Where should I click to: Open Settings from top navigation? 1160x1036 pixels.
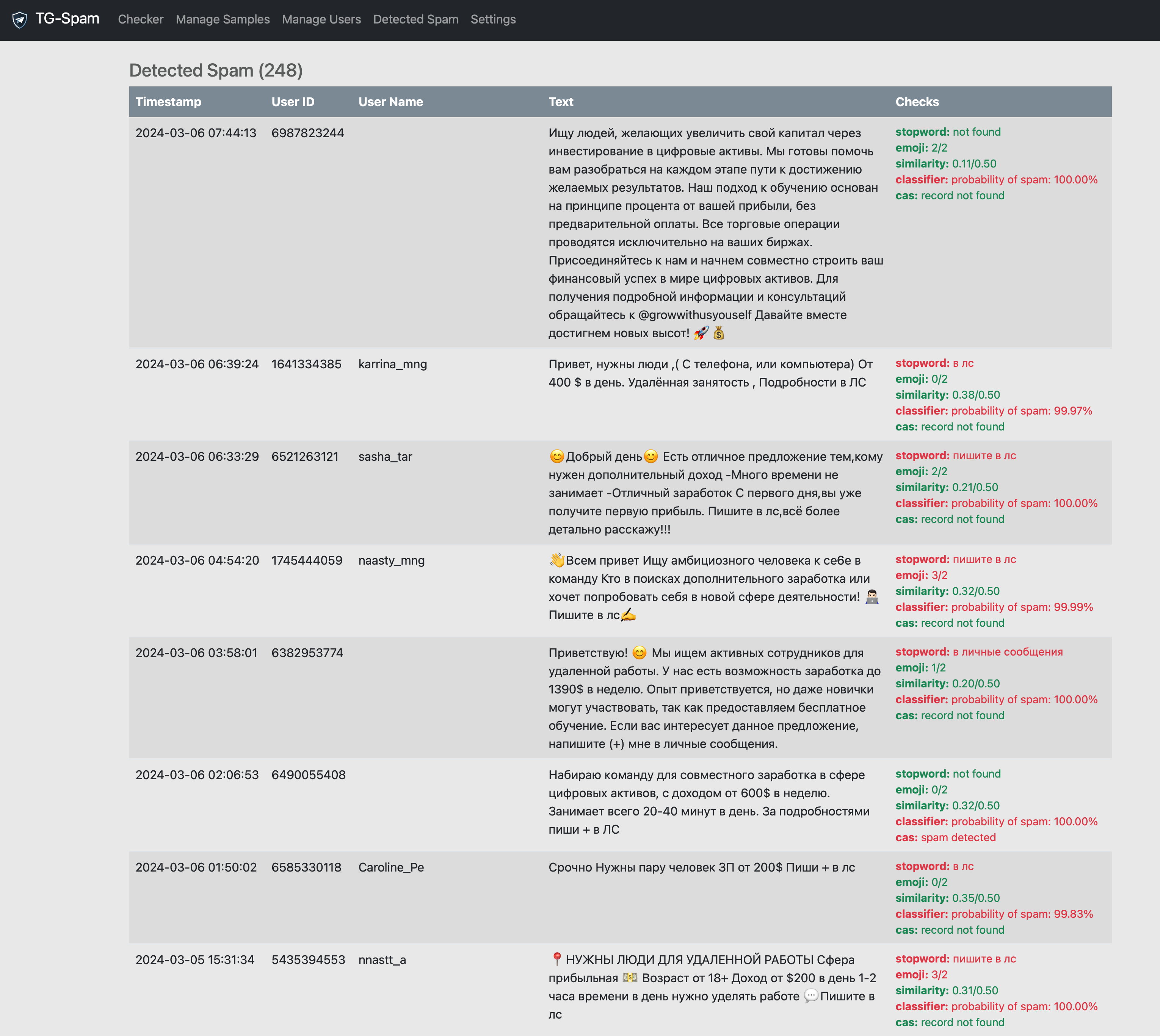tap(492, 19)
